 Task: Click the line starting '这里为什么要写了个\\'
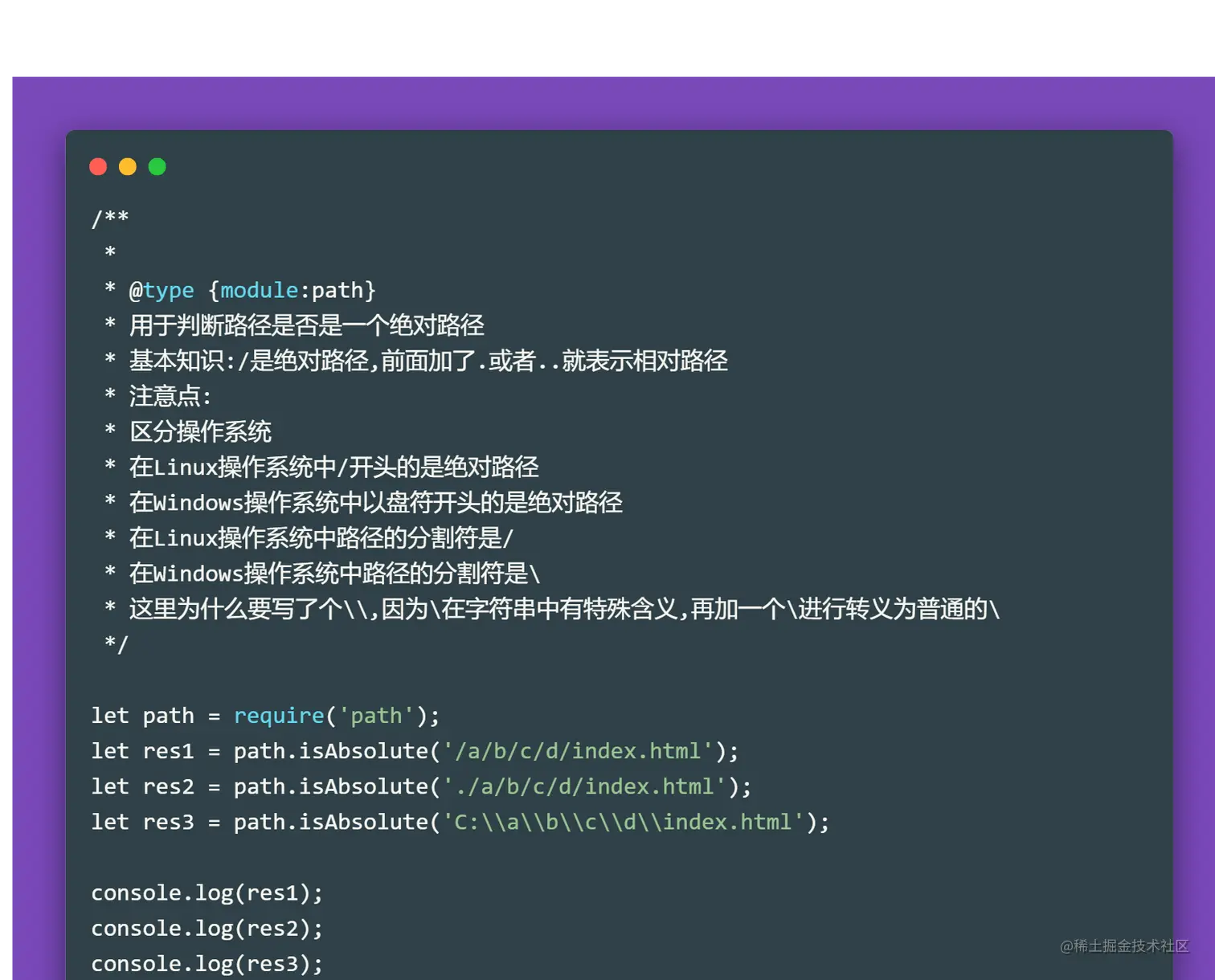tap(552, 608)
